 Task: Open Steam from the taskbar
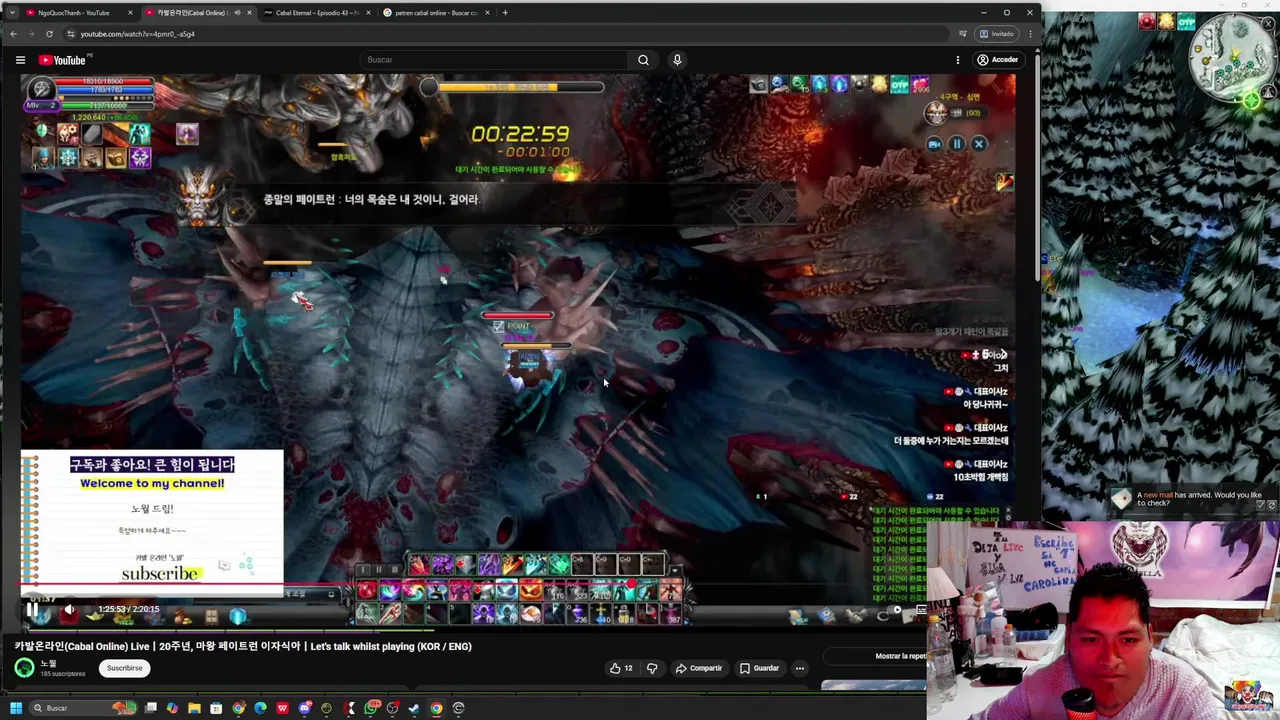(x=414, y=708)
